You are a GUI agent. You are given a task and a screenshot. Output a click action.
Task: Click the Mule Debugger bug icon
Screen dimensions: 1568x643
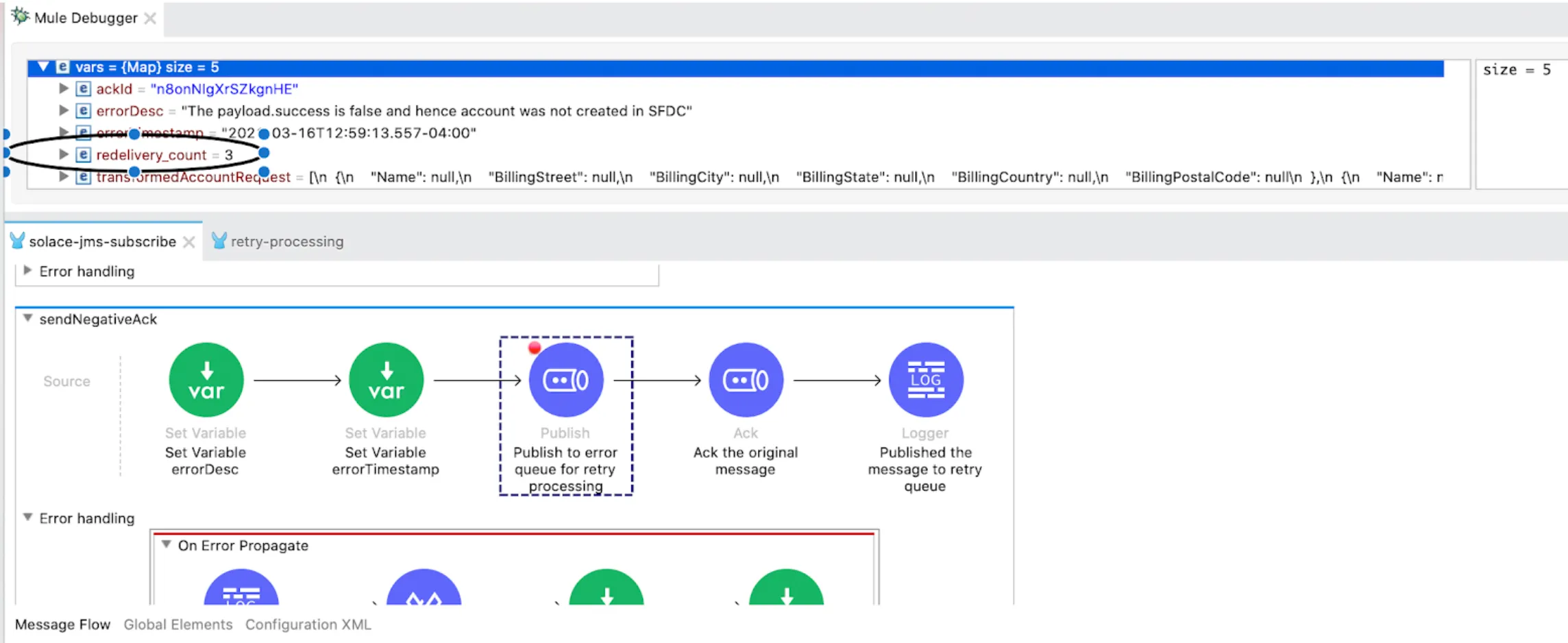(21, 16)
